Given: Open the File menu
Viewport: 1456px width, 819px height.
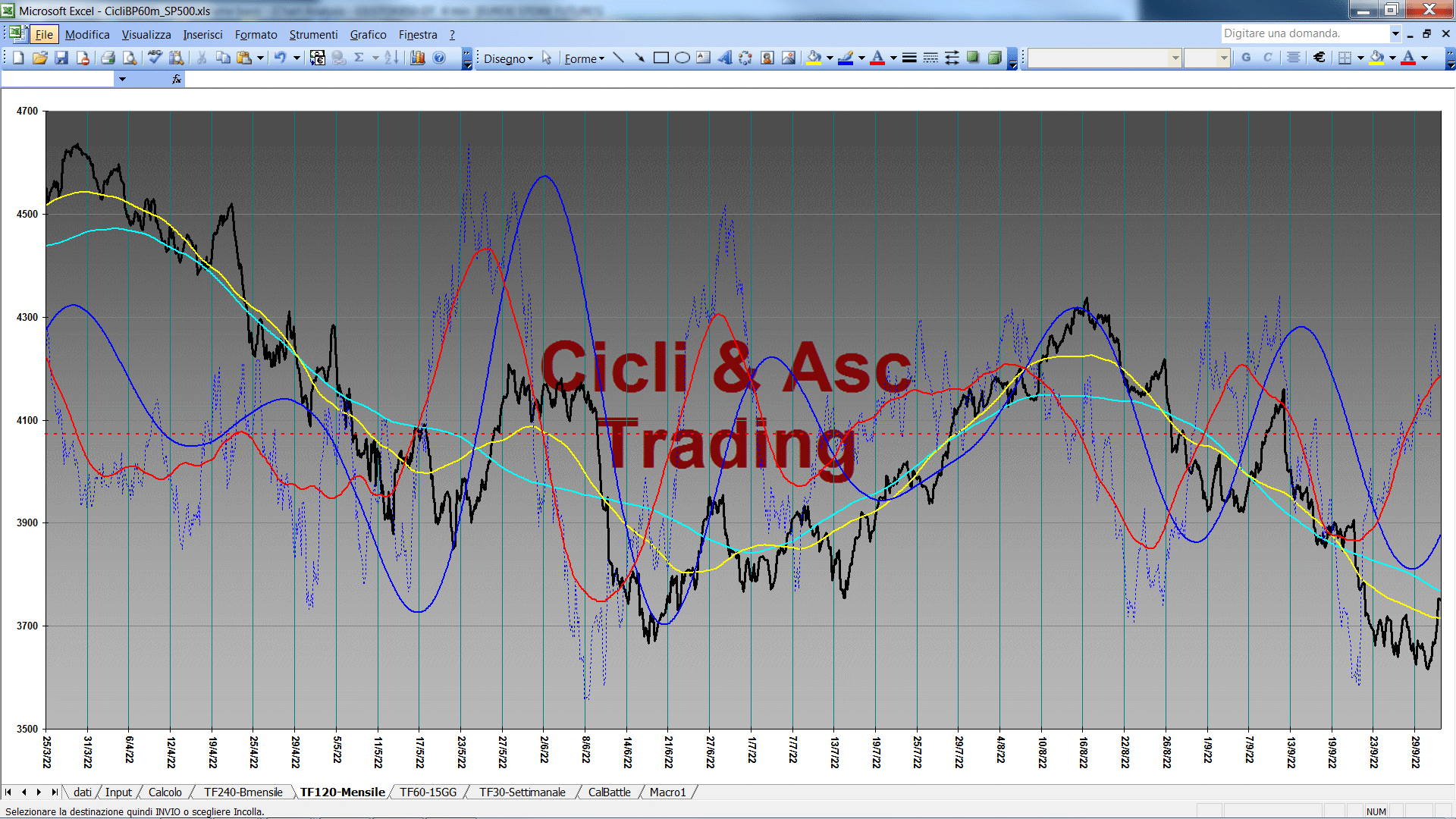Looking at the screenshot, I should [44, 35].
